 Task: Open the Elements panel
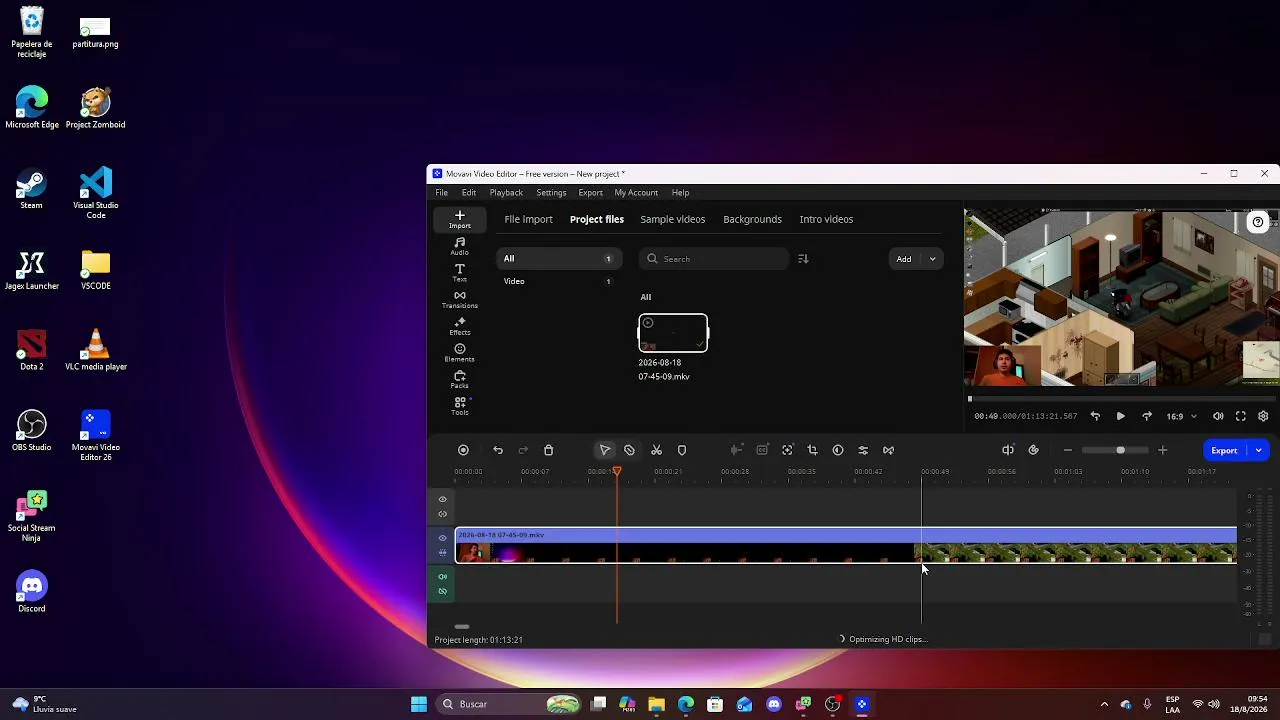pos(459,353)
